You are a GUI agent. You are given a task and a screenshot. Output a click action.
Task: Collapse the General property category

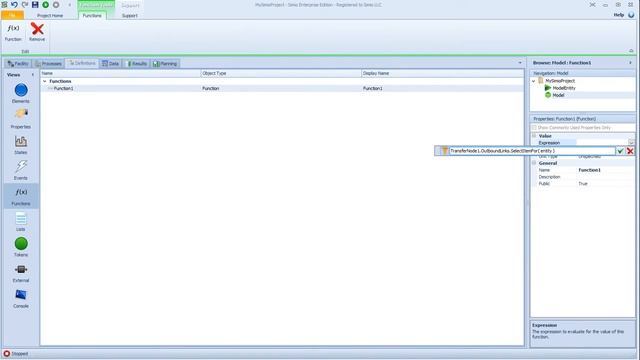click(x=534, y=163)
